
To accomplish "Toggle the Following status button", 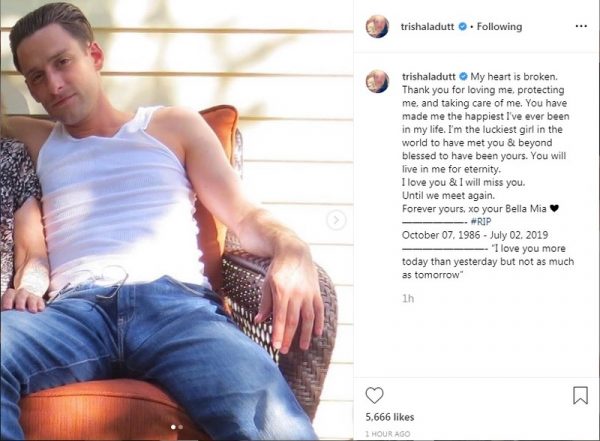I will click(x=499, y=27).
